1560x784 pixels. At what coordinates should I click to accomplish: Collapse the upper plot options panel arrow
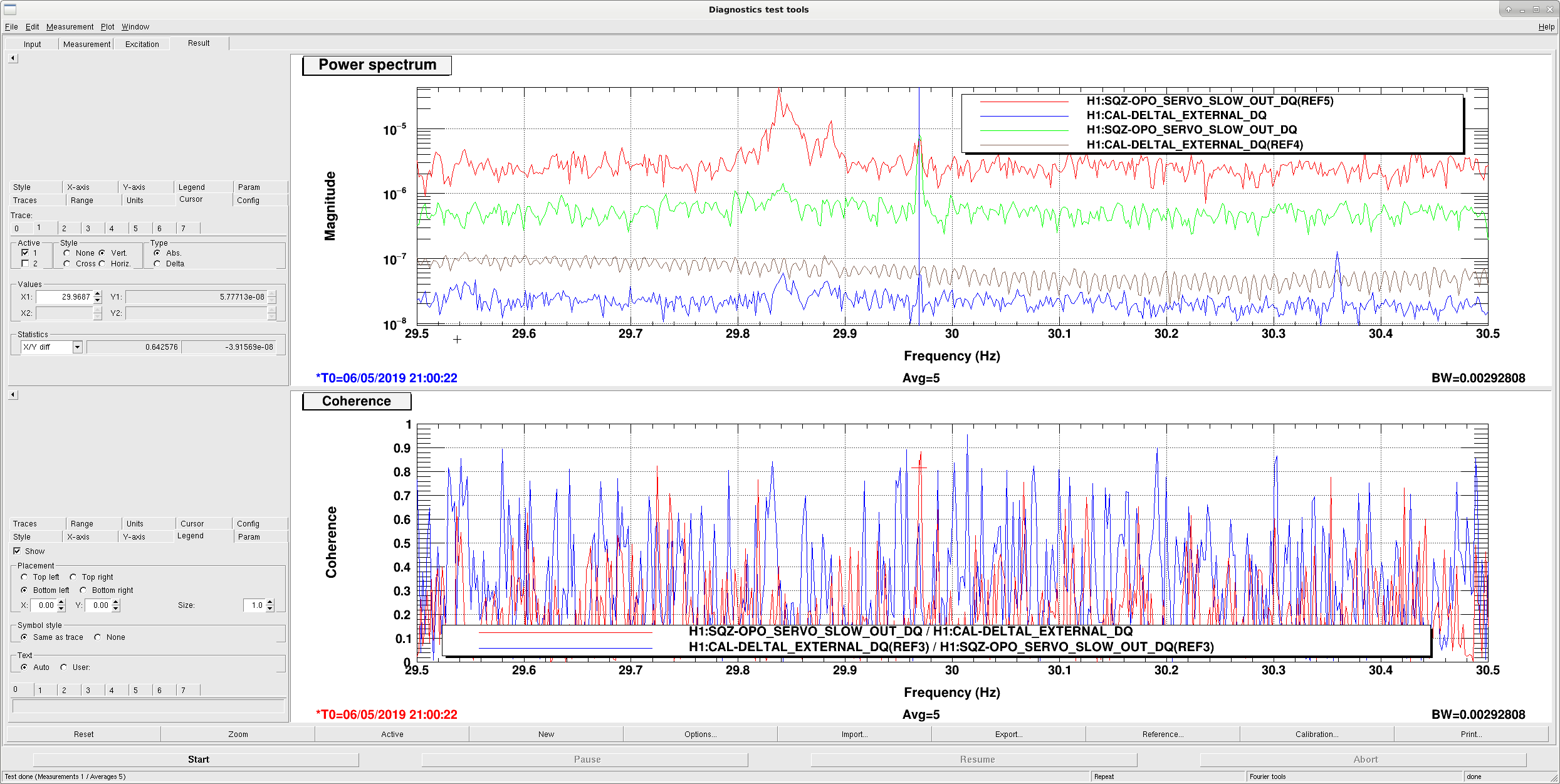(13, 58)
